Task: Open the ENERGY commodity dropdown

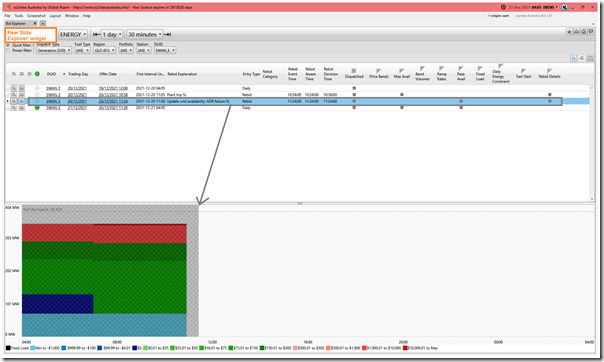Action: point(73,35)
